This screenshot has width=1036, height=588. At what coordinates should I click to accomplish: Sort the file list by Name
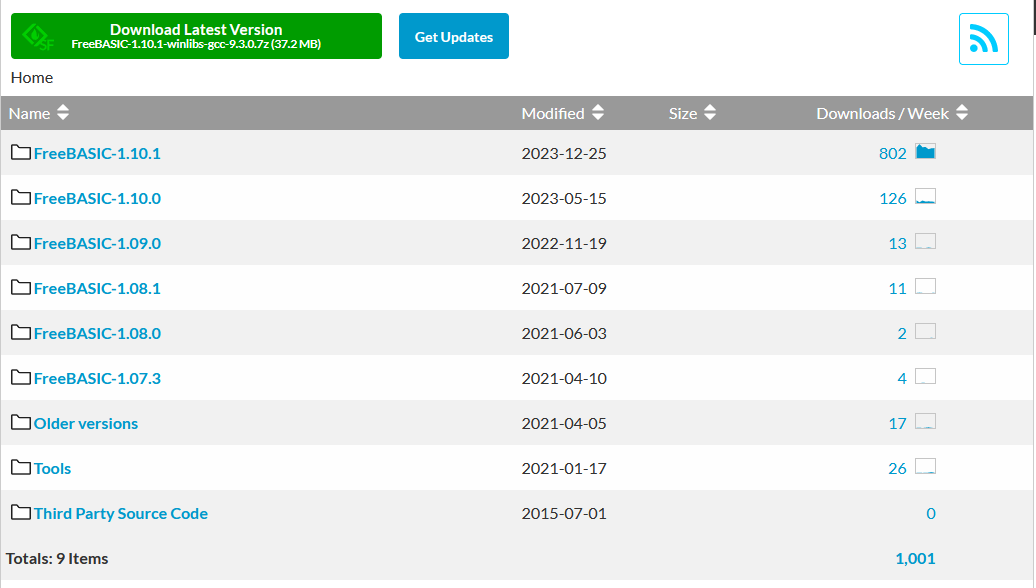(39, 113)
